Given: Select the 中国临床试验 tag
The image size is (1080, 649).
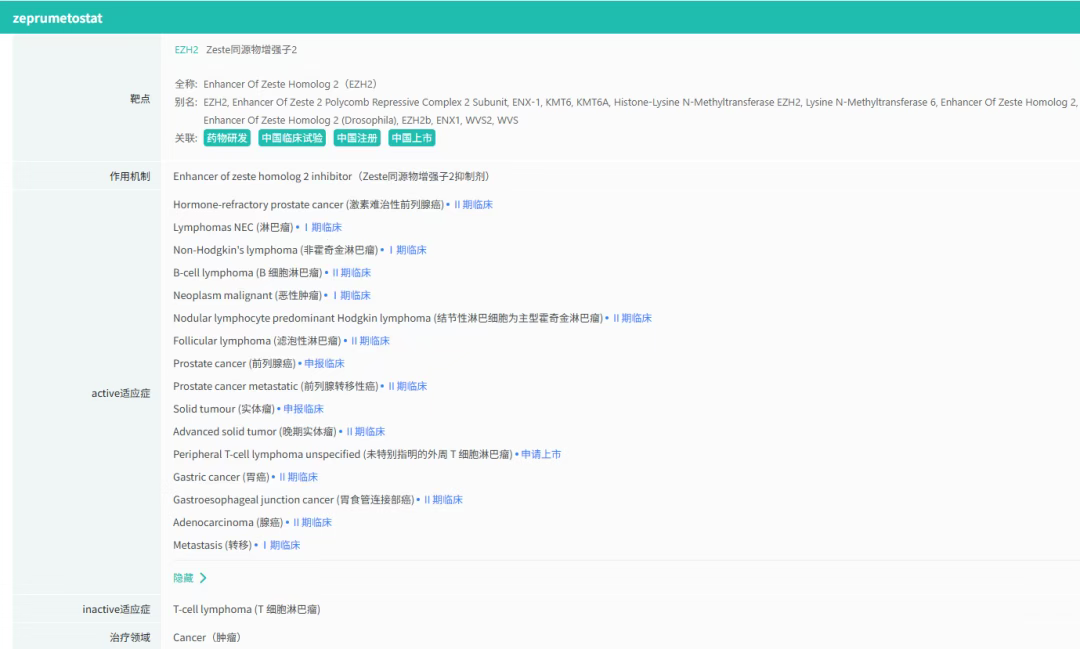Looking at the screenshot, I should 291,138.
